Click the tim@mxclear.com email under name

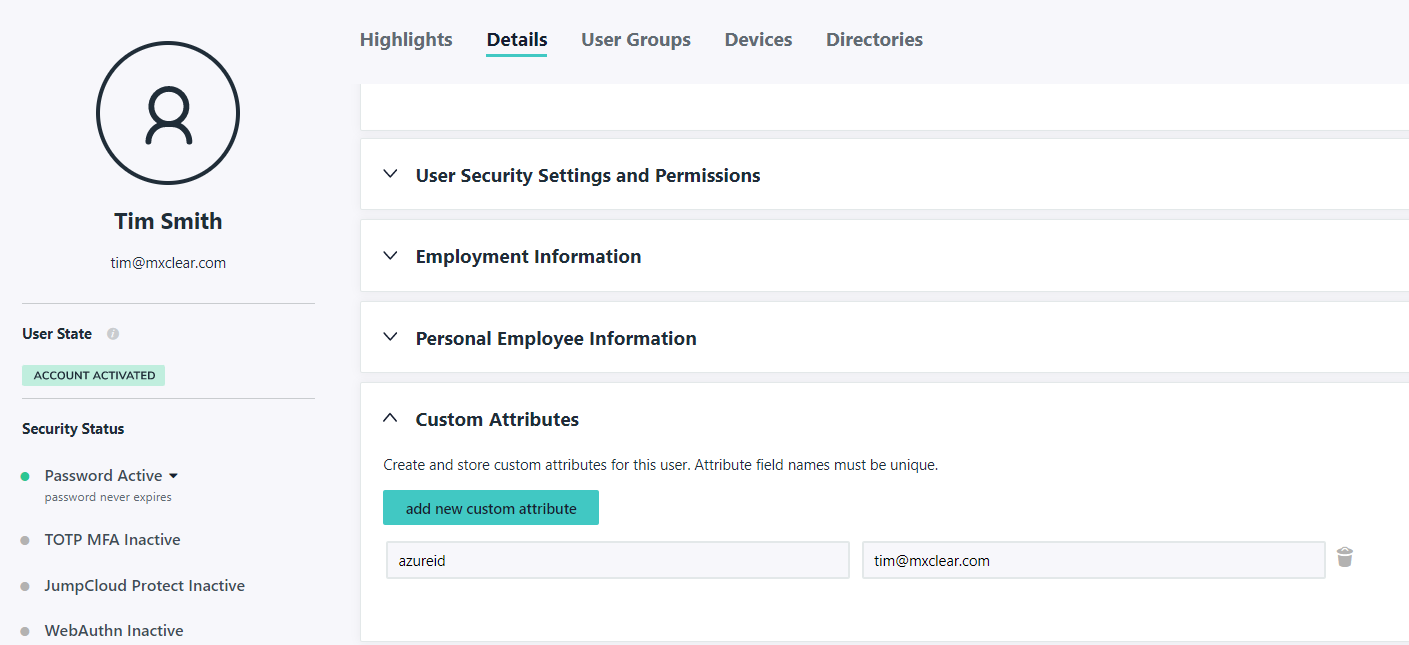(168, 263)
